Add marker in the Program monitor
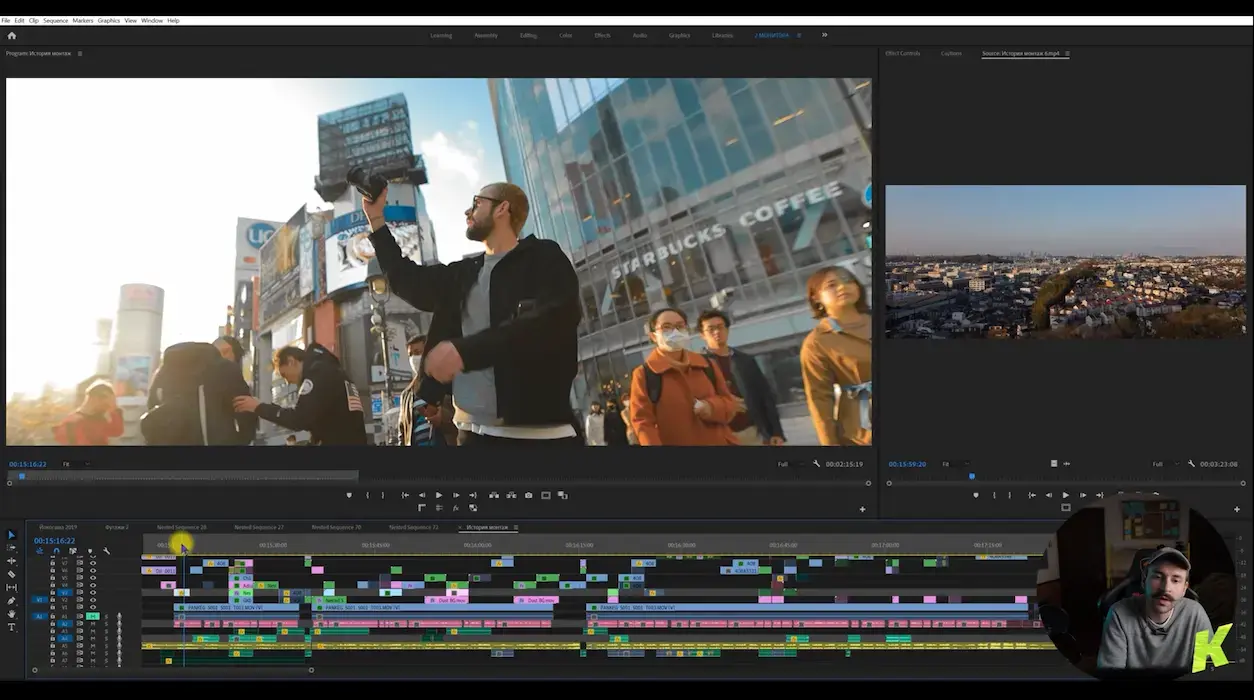1254x700 pixels. pyautogui.click(x=349, y=495)
